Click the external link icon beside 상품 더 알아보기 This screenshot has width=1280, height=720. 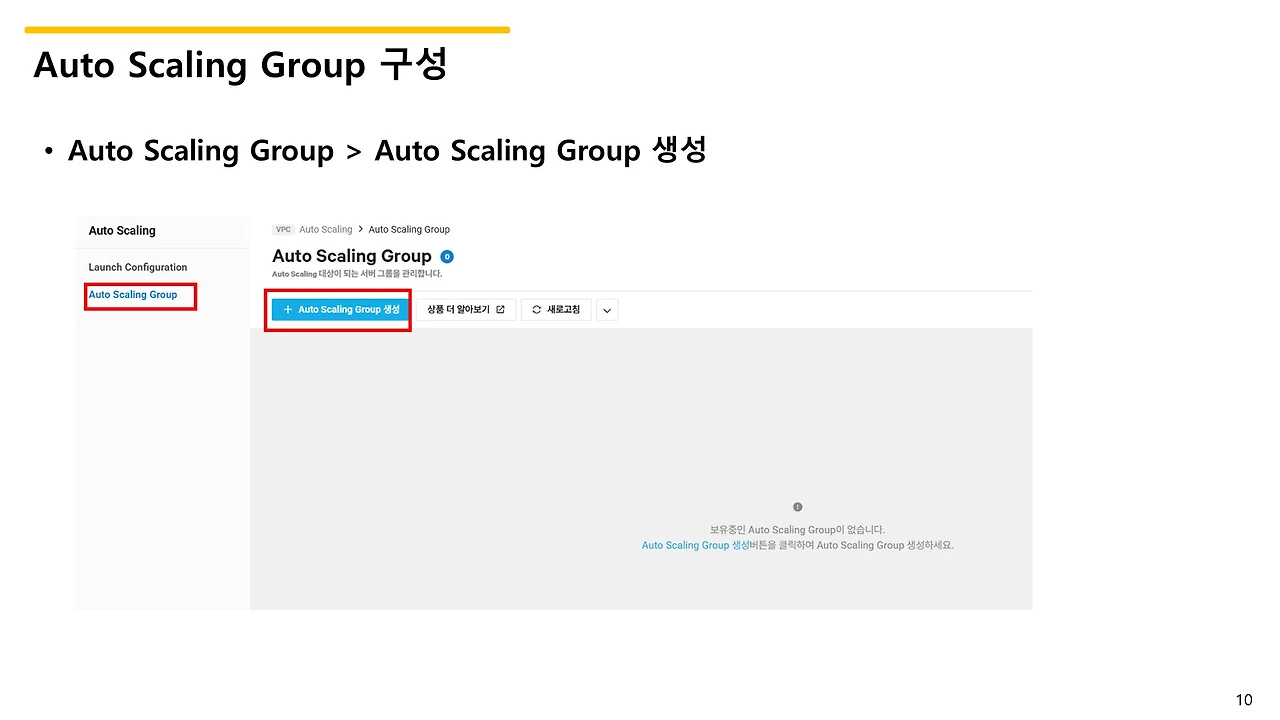[500, 310]
